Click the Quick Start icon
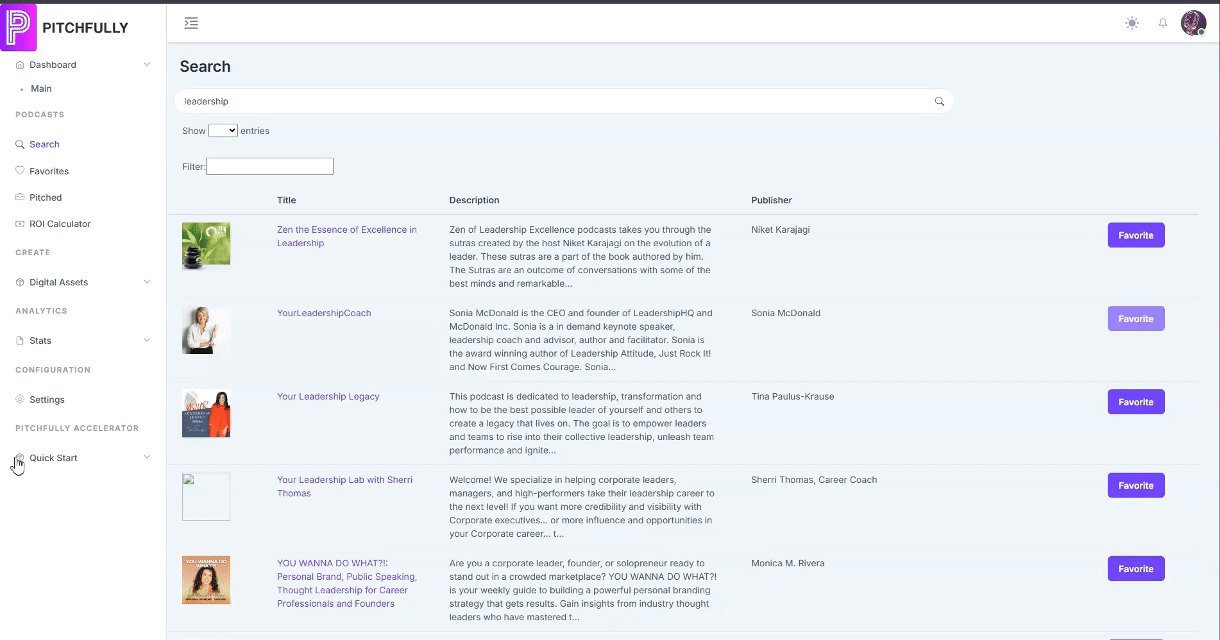The image size is (1220, 640). [x=20, y=458]
